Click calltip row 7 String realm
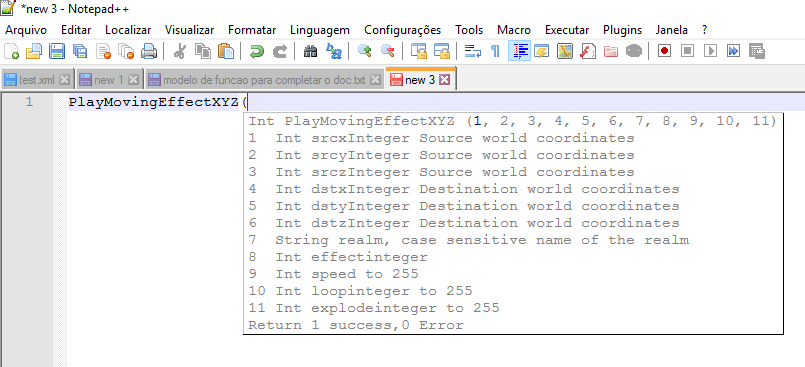 469,240
